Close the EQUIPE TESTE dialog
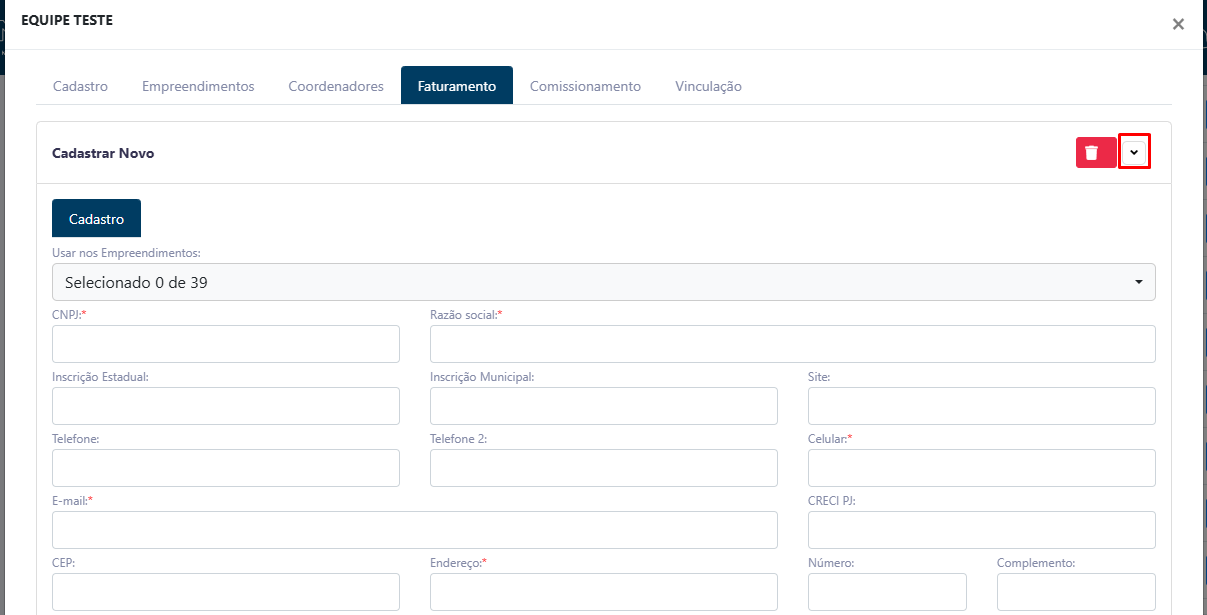The image size is (1207, 615). 1178,24
